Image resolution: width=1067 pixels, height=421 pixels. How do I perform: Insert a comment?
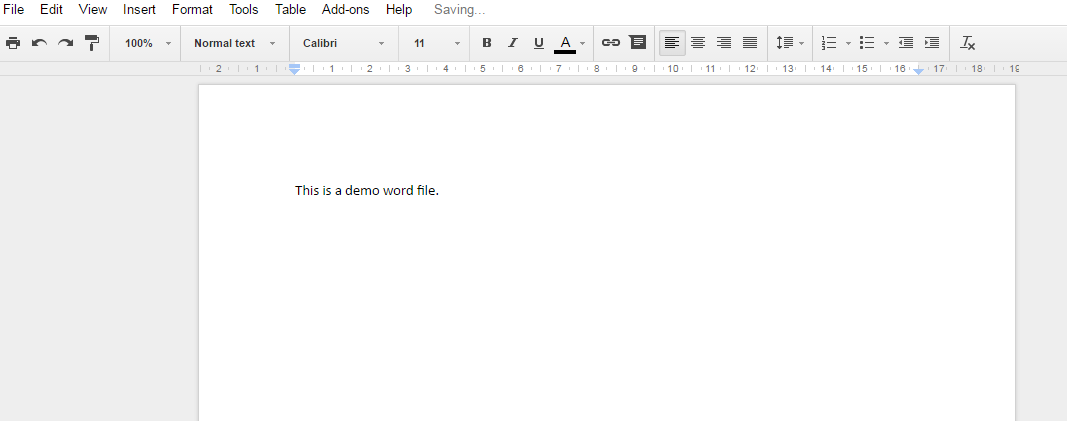[637, 42]
